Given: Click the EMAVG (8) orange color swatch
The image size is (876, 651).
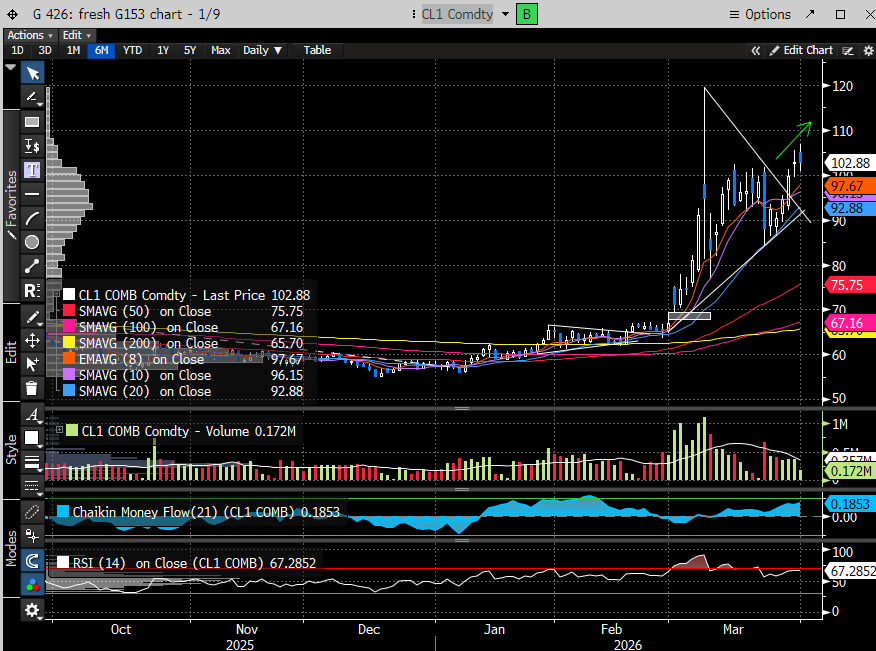Looking at the screenshot, I should click(x=69, y=359).
